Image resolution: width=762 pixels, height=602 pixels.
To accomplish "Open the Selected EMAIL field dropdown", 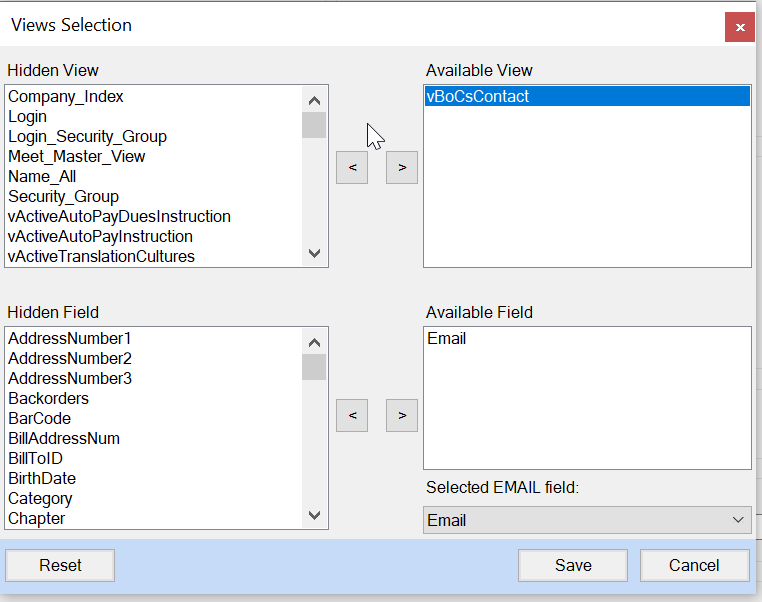I will 587,520.
